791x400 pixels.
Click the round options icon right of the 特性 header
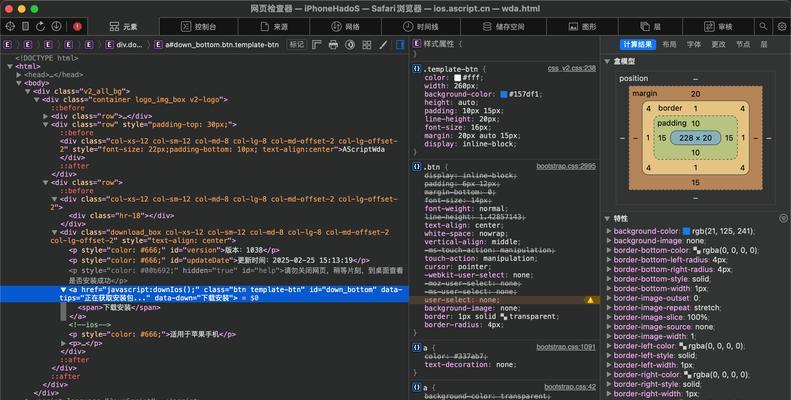click(x=783, y=218)
